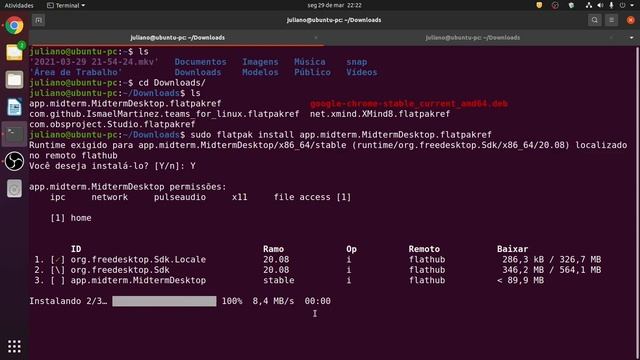Open the terminal hamburger menu
This screenshot has width=640, height=360.
click(x=611, y=20)
